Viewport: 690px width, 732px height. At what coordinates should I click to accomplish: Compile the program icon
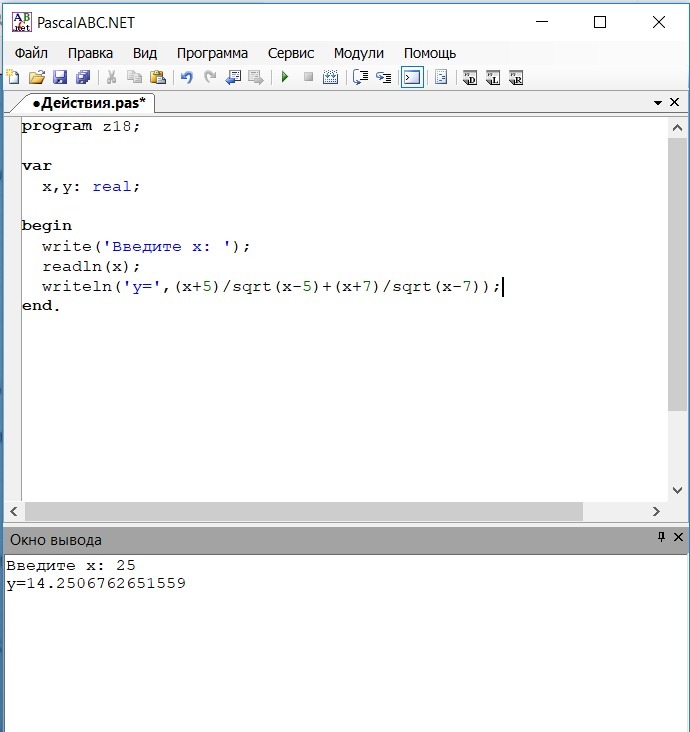(331, 77)
